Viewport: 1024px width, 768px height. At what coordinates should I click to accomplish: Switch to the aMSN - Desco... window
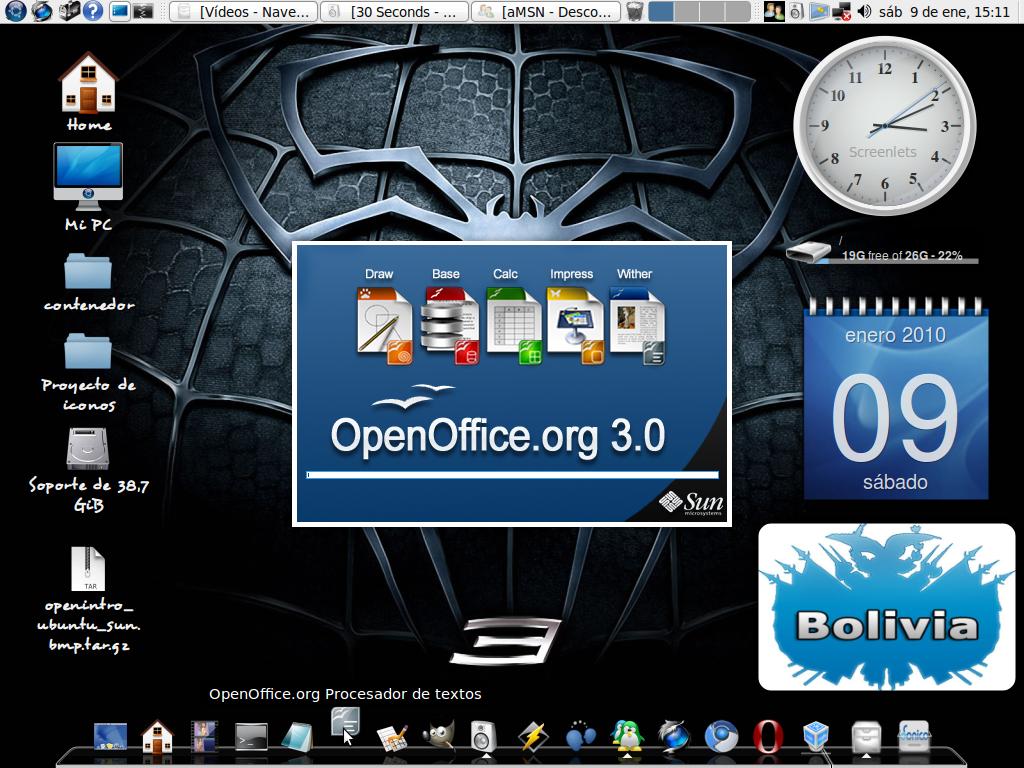[545, 11]
